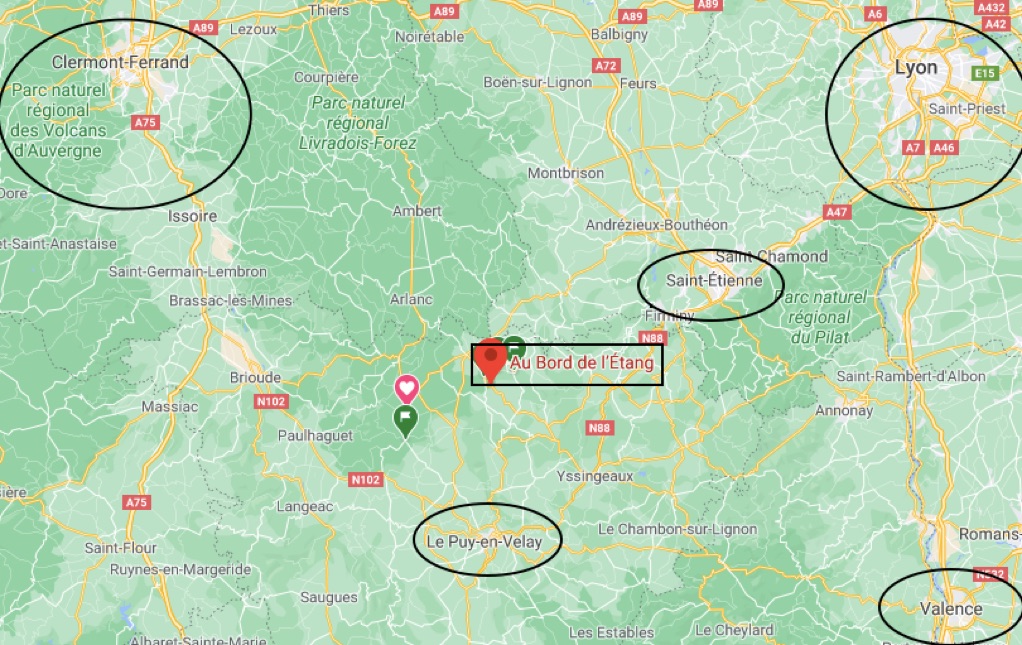Select the Clermont-Ferrand city label
1022x645 pixels.
tap(120, 63)
